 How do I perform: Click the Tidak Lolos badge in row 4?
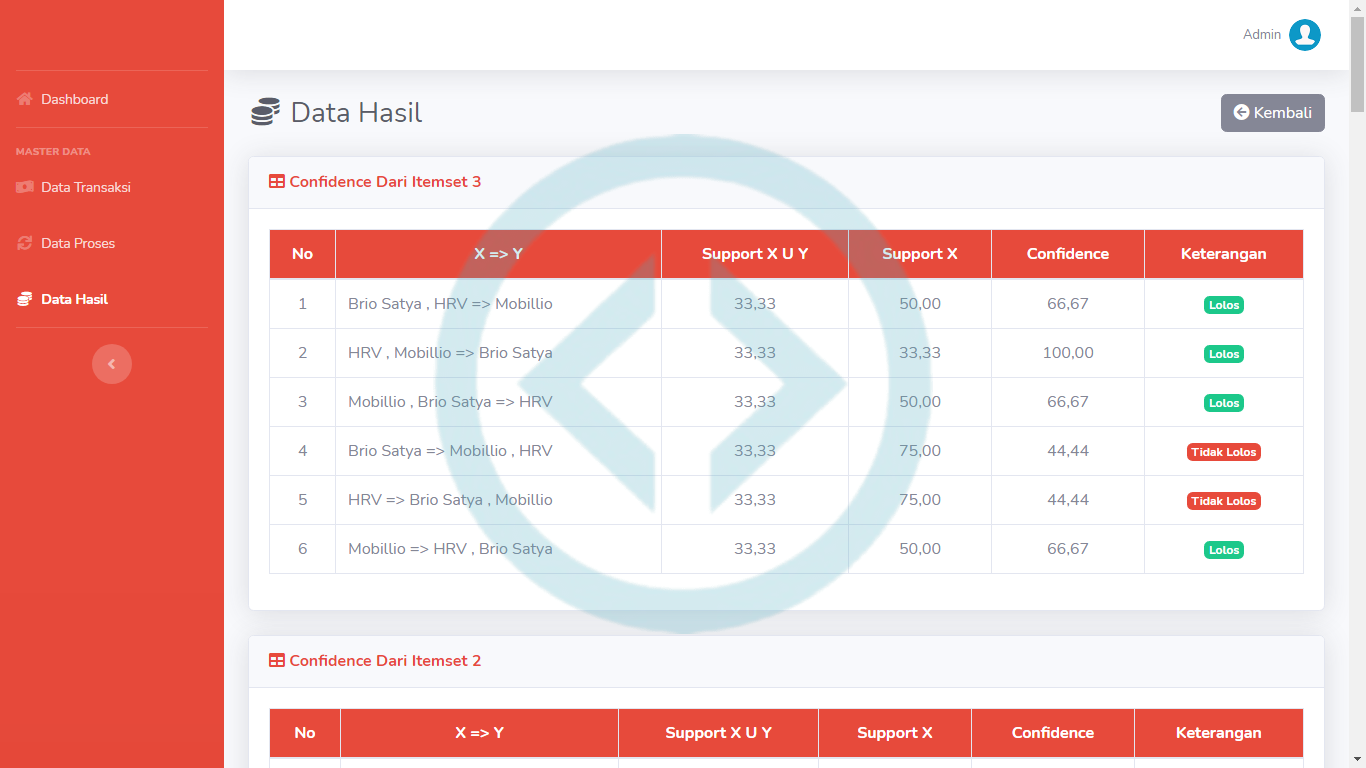pos(1223,452)
